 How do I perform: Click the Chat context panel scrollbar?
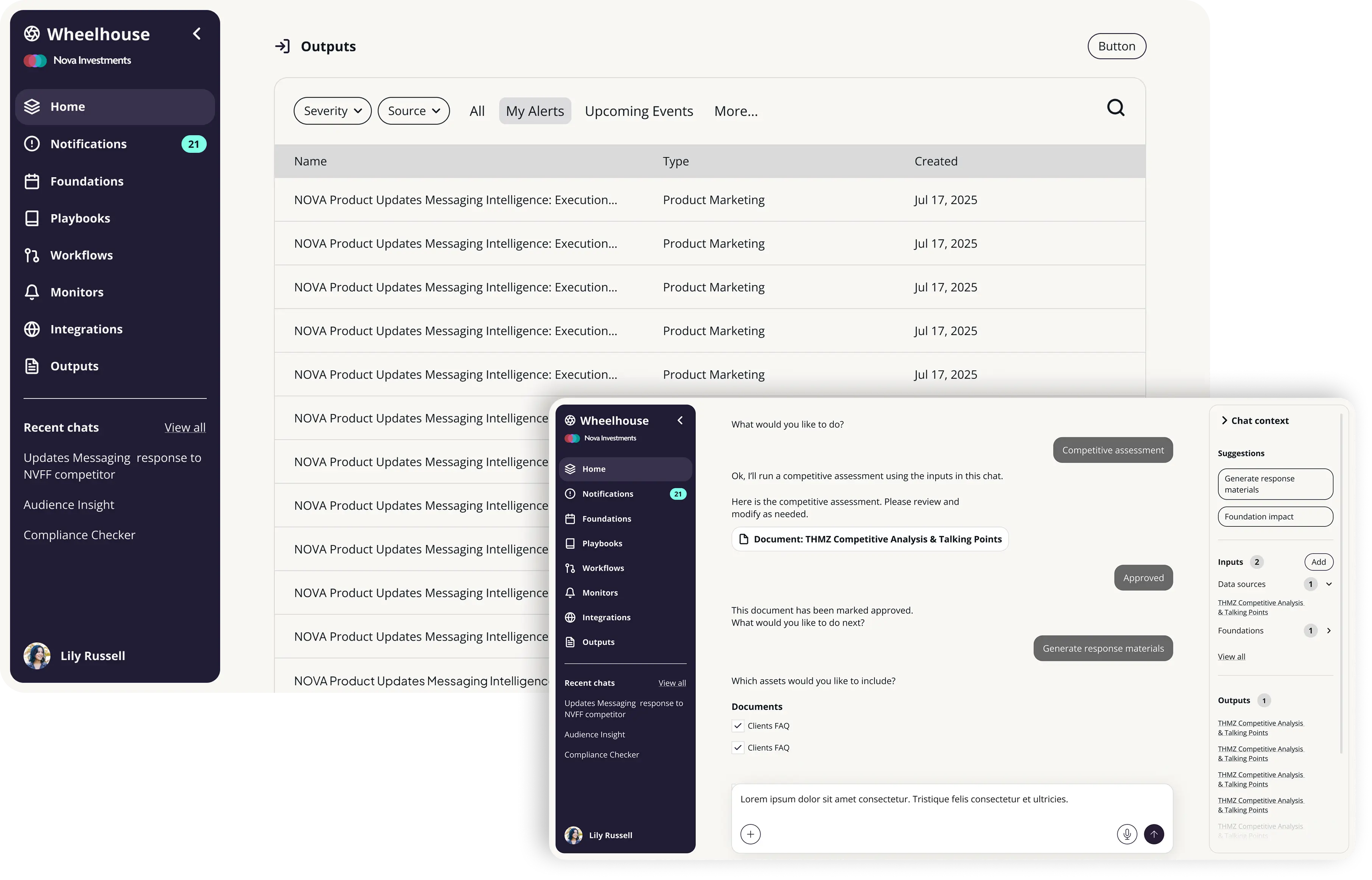(x=1341, y=583)
